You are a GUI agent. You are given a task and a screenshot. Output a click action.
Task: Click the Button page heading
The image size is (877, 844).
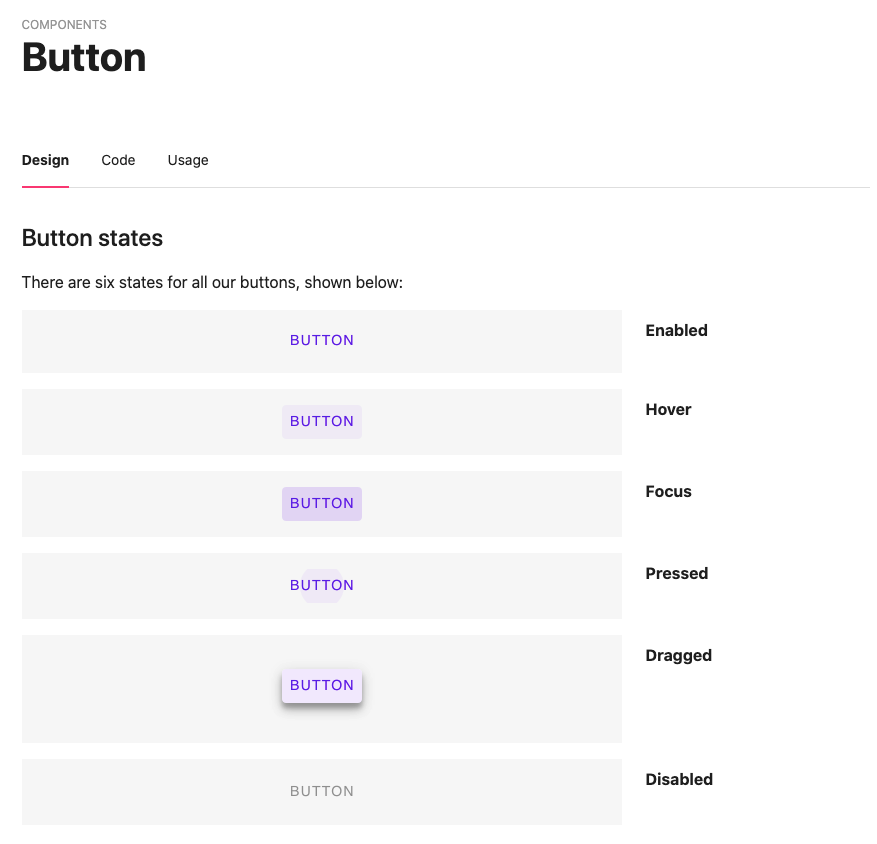tap(84, 58)
